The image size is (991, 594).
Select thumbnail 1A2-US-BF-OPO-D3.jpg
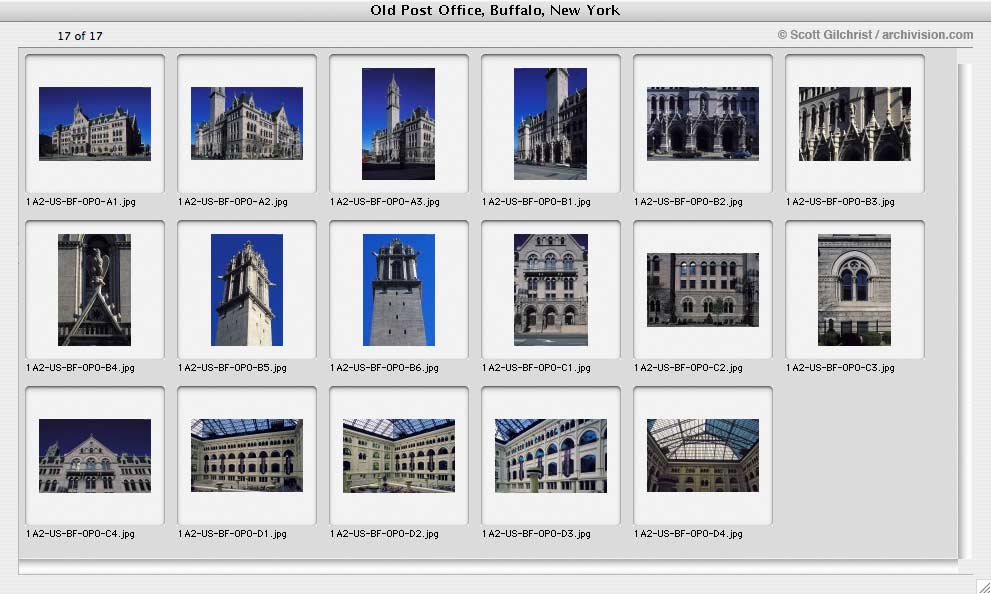tap(551, 456)
